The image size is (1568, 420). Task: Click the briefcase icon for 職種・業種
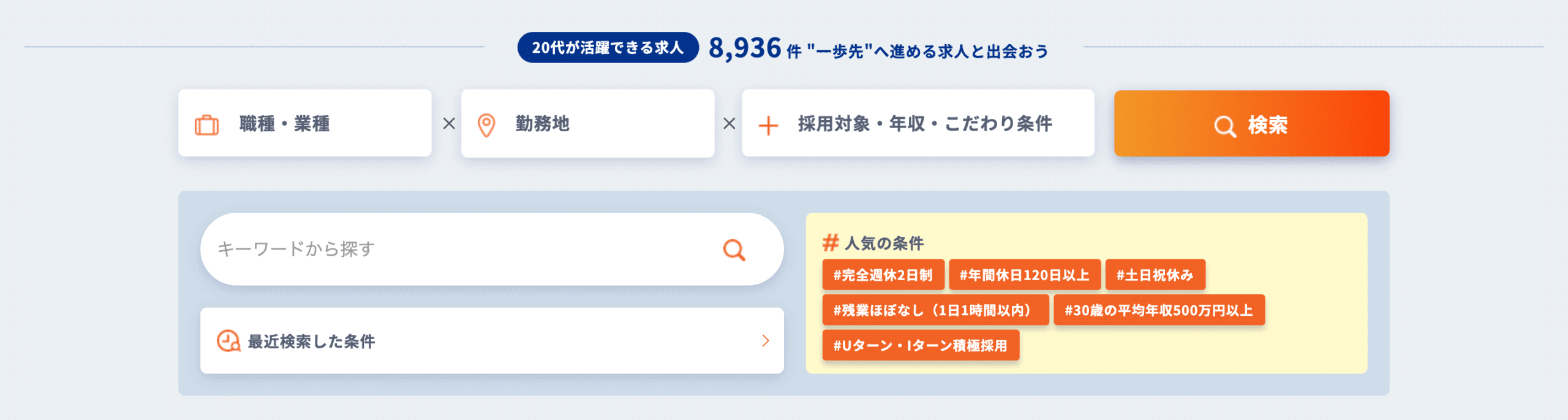coord(206,124)
